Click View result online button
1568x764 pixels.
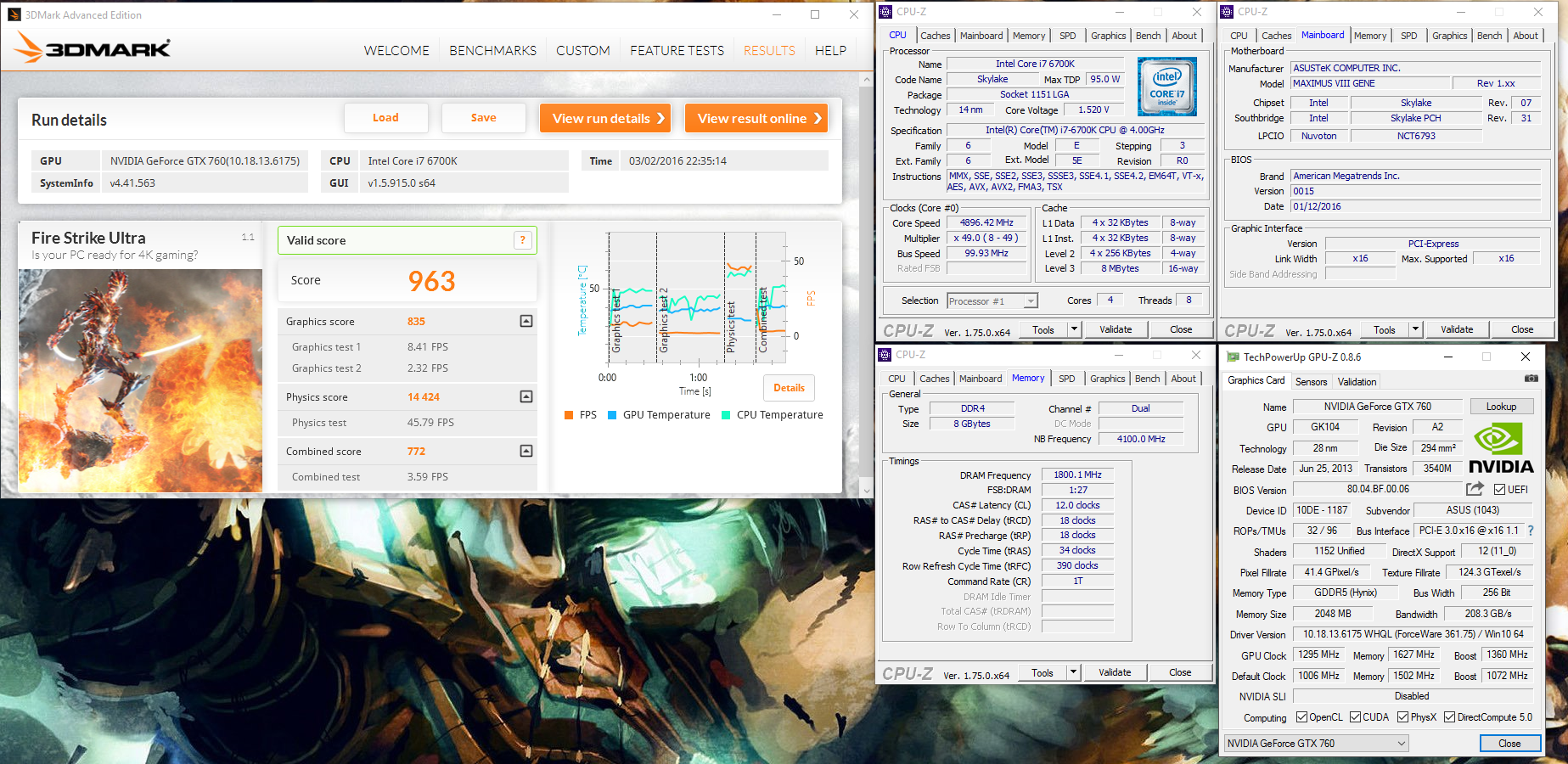click(x=756, y=118)
